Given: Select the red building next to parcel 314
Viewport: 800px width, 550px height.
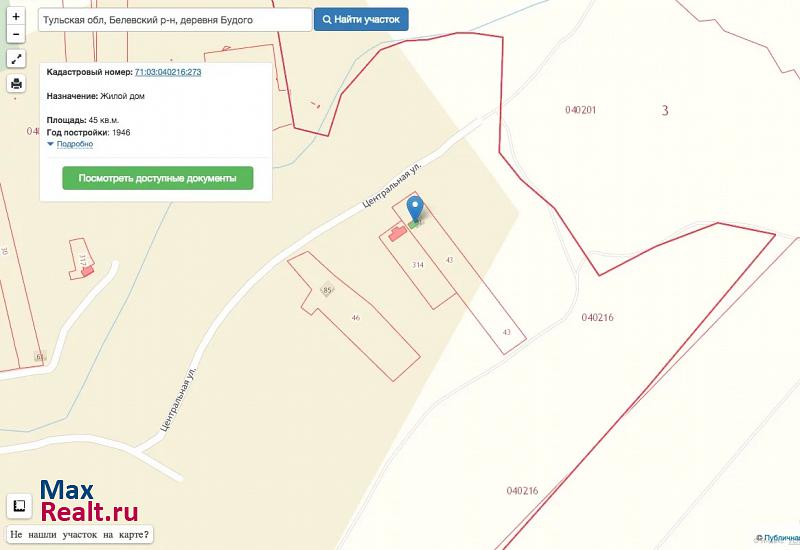Looking at the screenshot, I should 398,234.
